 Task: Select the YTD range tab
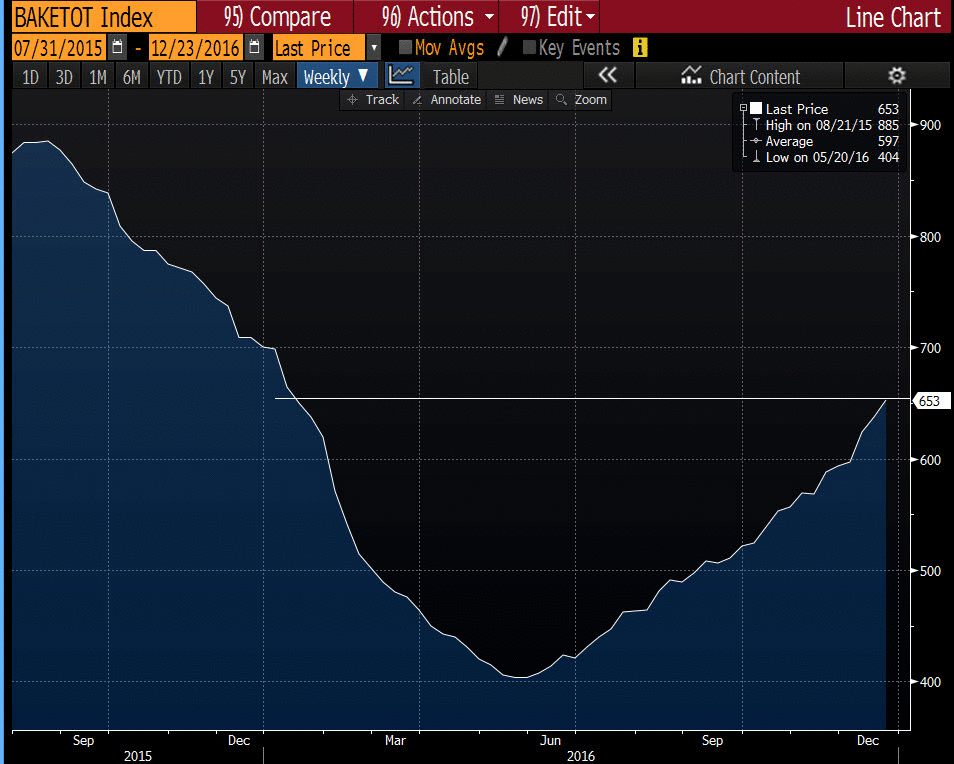coord(169,77)
